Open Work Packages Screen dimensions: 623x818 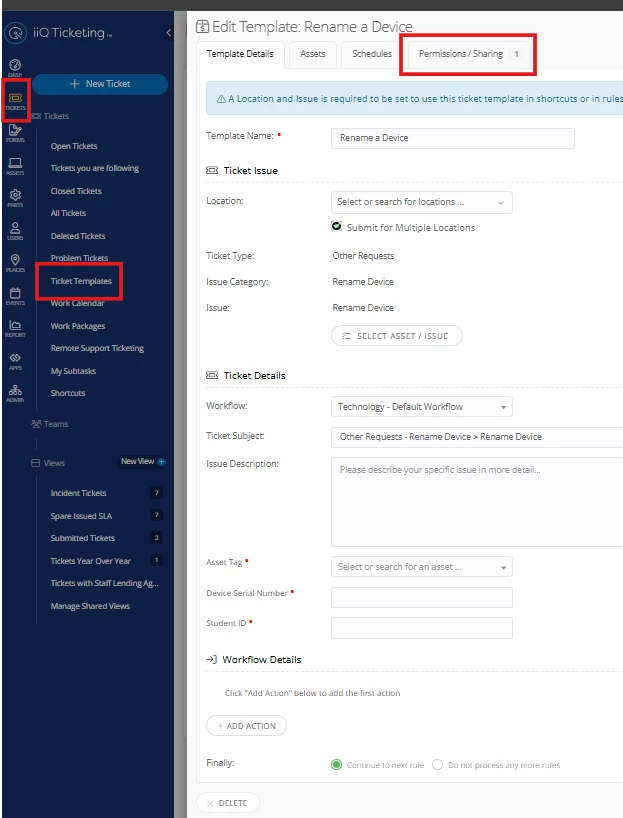click(x=78, y=326)
